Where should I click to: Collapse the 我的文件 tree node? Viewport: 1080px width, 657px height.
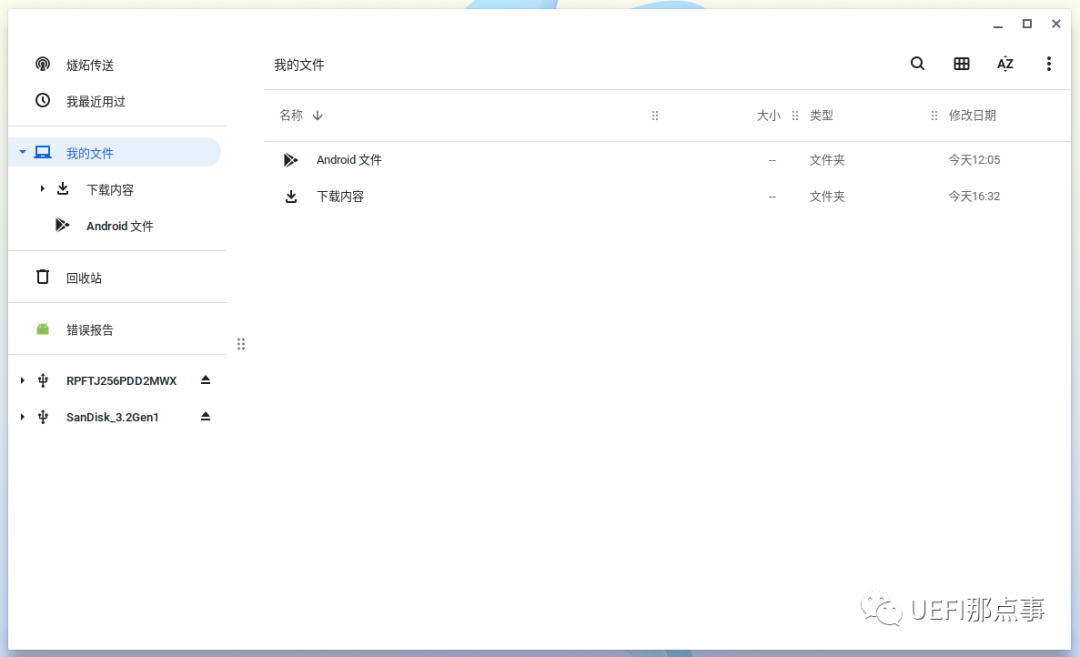pos(22,152)
